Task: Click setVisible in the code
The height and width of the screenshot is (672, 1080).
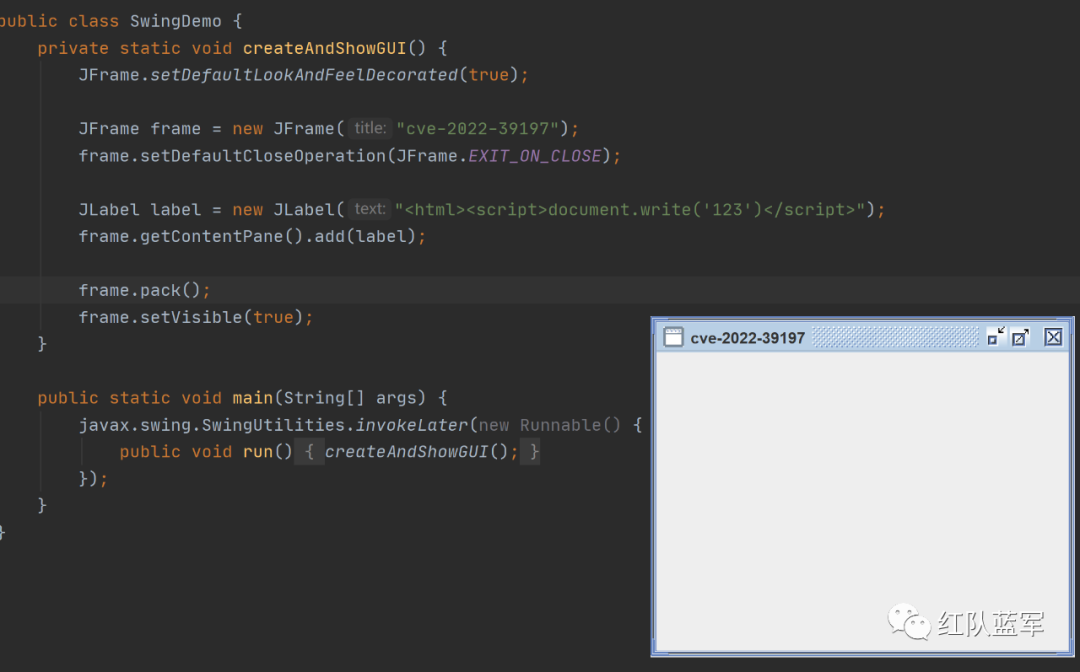Action: [x=191, y=317]
